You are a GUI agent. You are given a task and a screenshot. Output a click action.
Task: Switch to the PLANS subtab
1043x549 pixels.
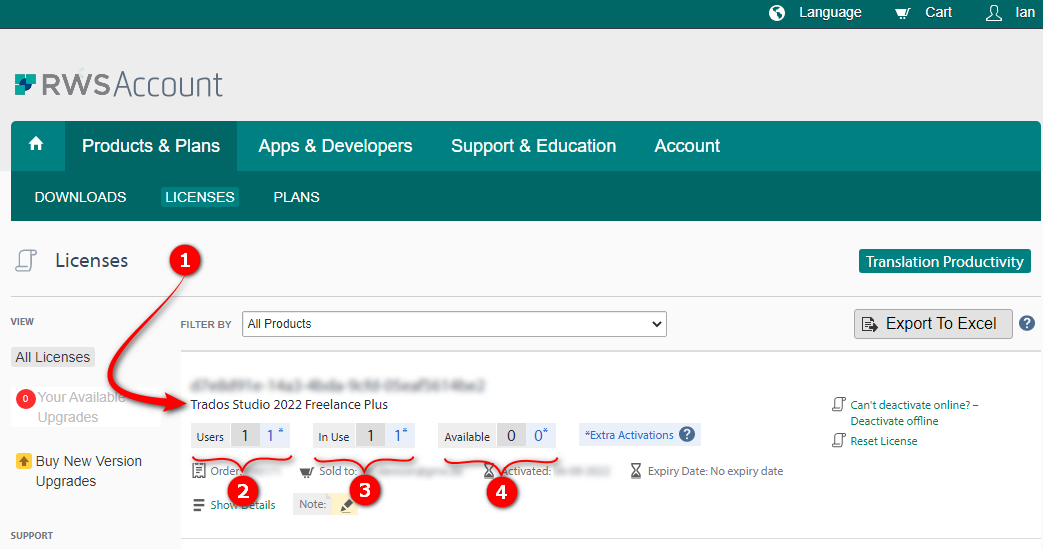coord(297,197)
